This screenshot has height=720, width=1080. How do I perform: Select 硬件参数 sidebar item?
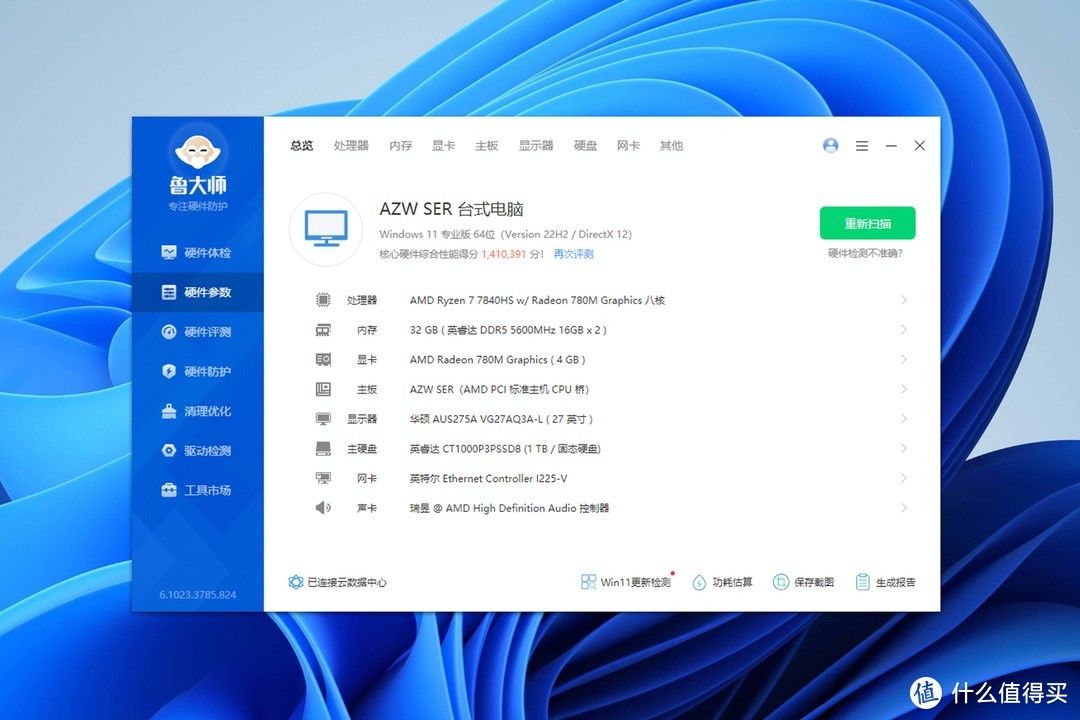click(197, 292)
